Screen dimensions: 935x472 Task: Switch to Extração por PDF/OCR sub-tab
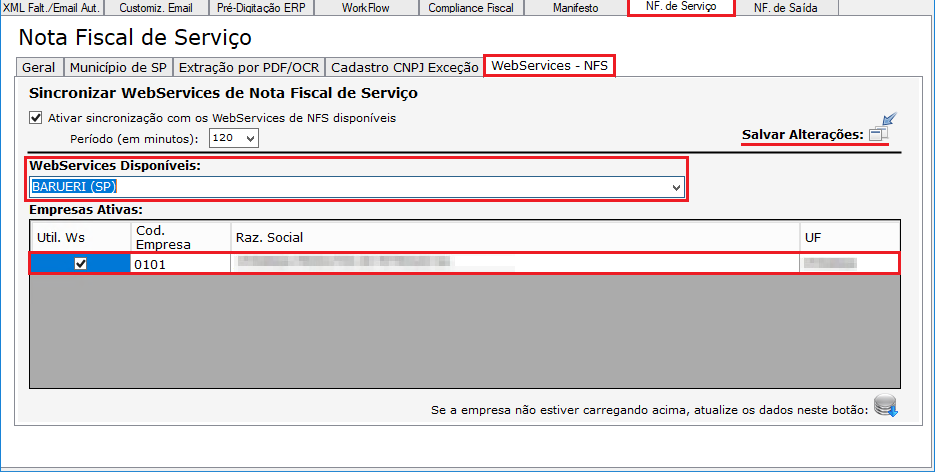point(249,68)
